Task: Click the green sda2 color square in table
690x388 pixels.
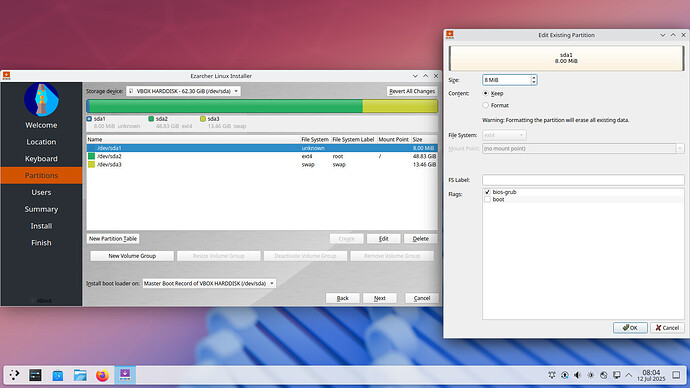Action: point(92,156)
